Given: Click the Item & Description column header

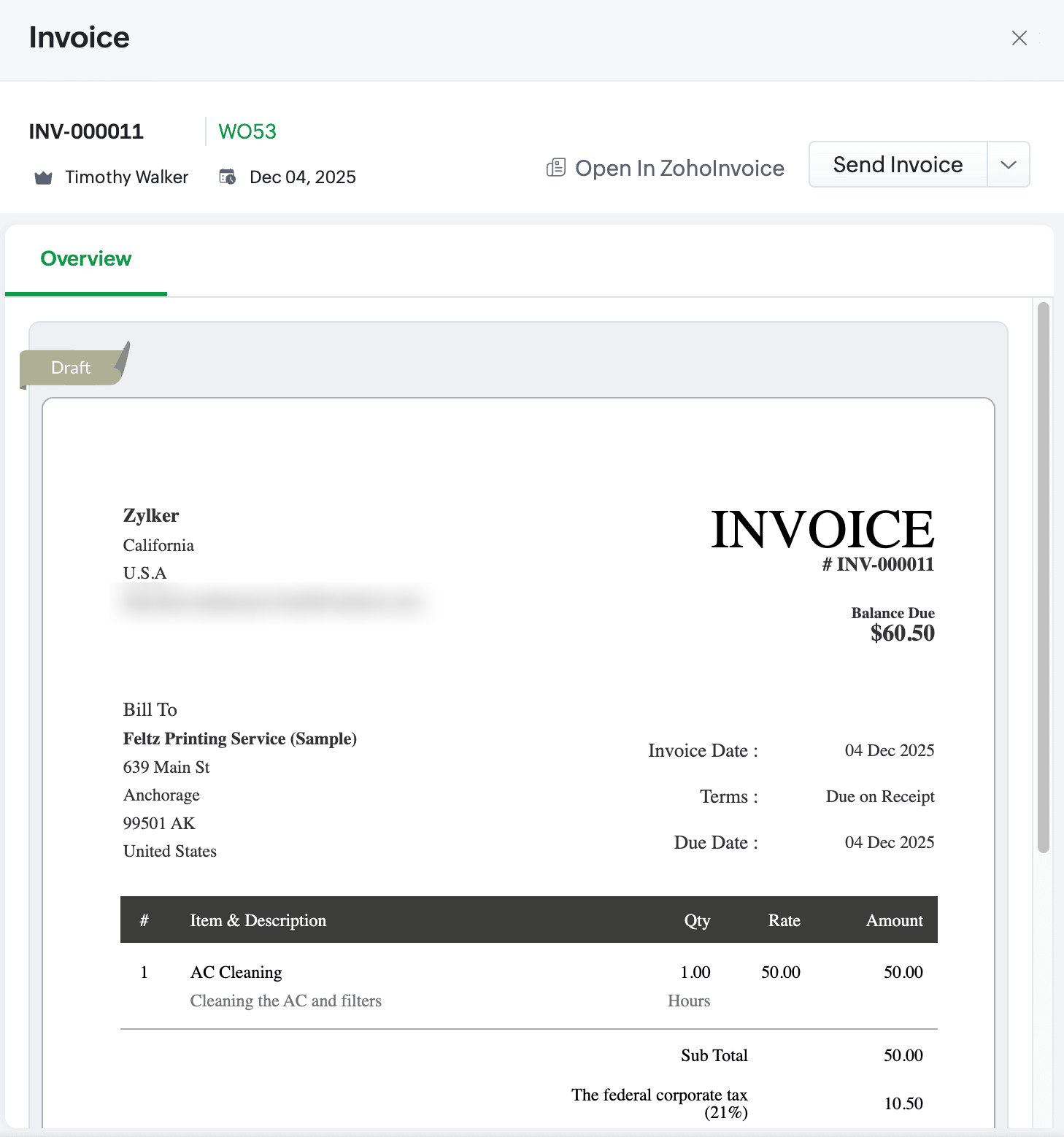Looking at the screenshot, I should coord(258,920).
